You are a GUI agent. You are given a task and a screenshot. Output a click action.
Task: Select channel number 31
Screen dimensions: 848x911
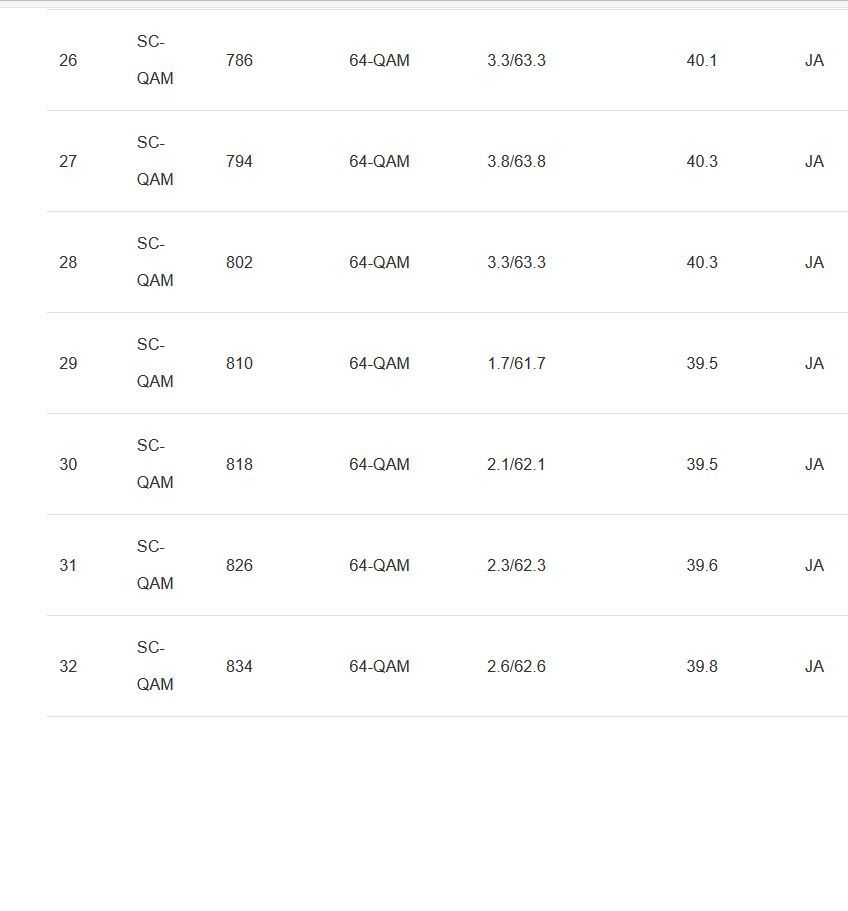(68, 566)
